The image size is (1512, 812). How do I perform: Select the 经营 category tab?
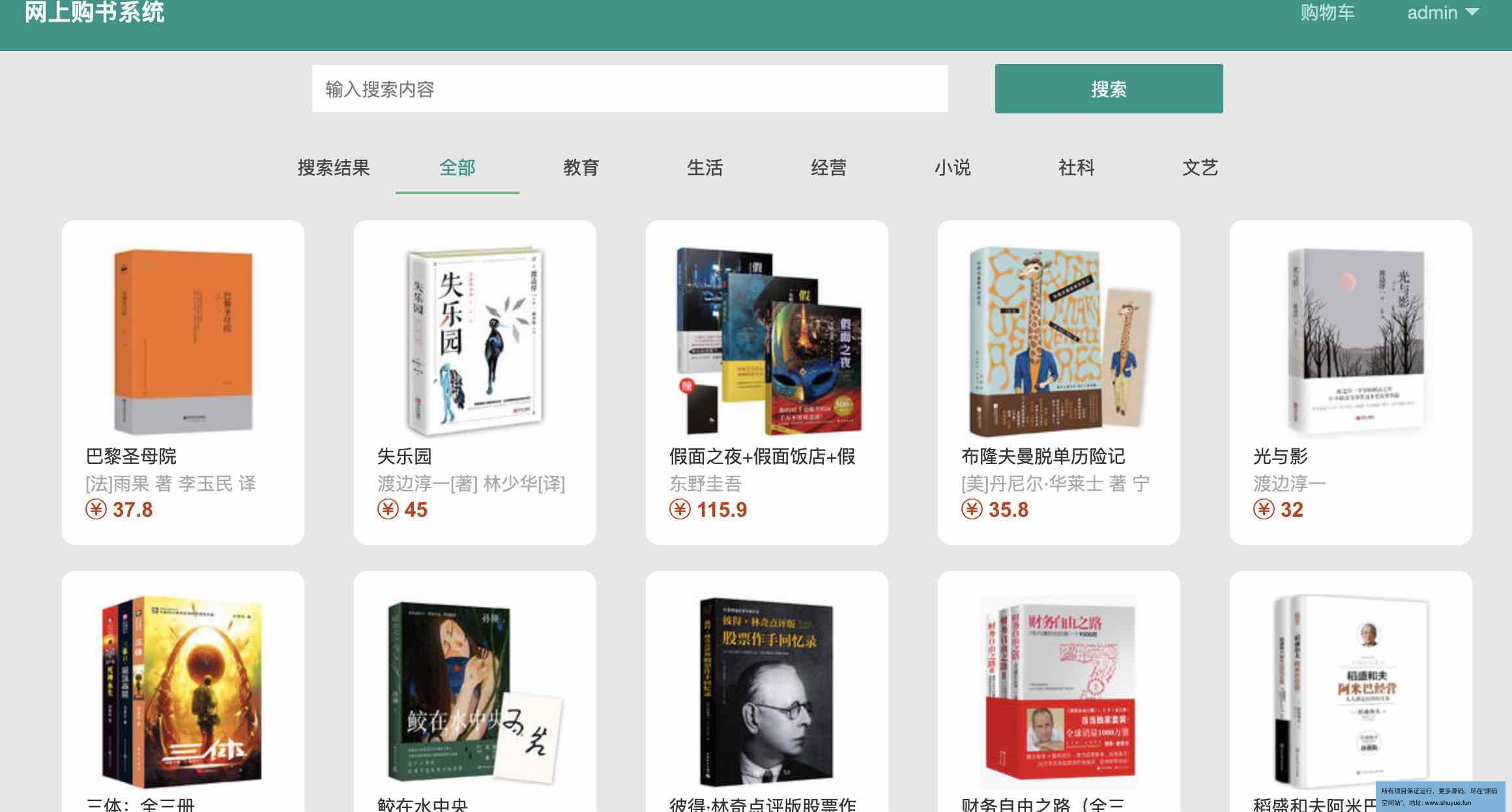point(829,167)
